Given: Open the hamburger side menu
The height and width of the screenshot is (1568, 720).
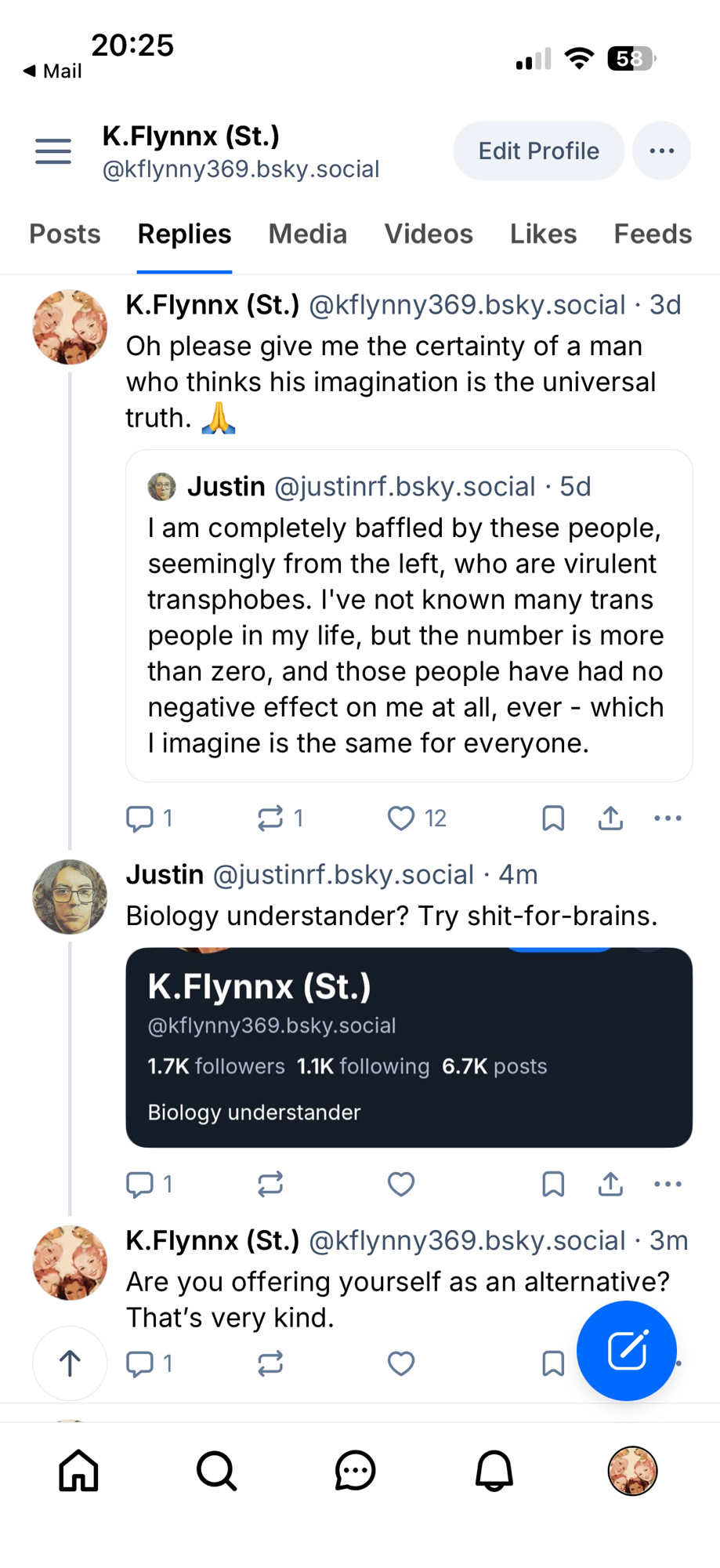Looking at the screenshot, I should point(53,151).
